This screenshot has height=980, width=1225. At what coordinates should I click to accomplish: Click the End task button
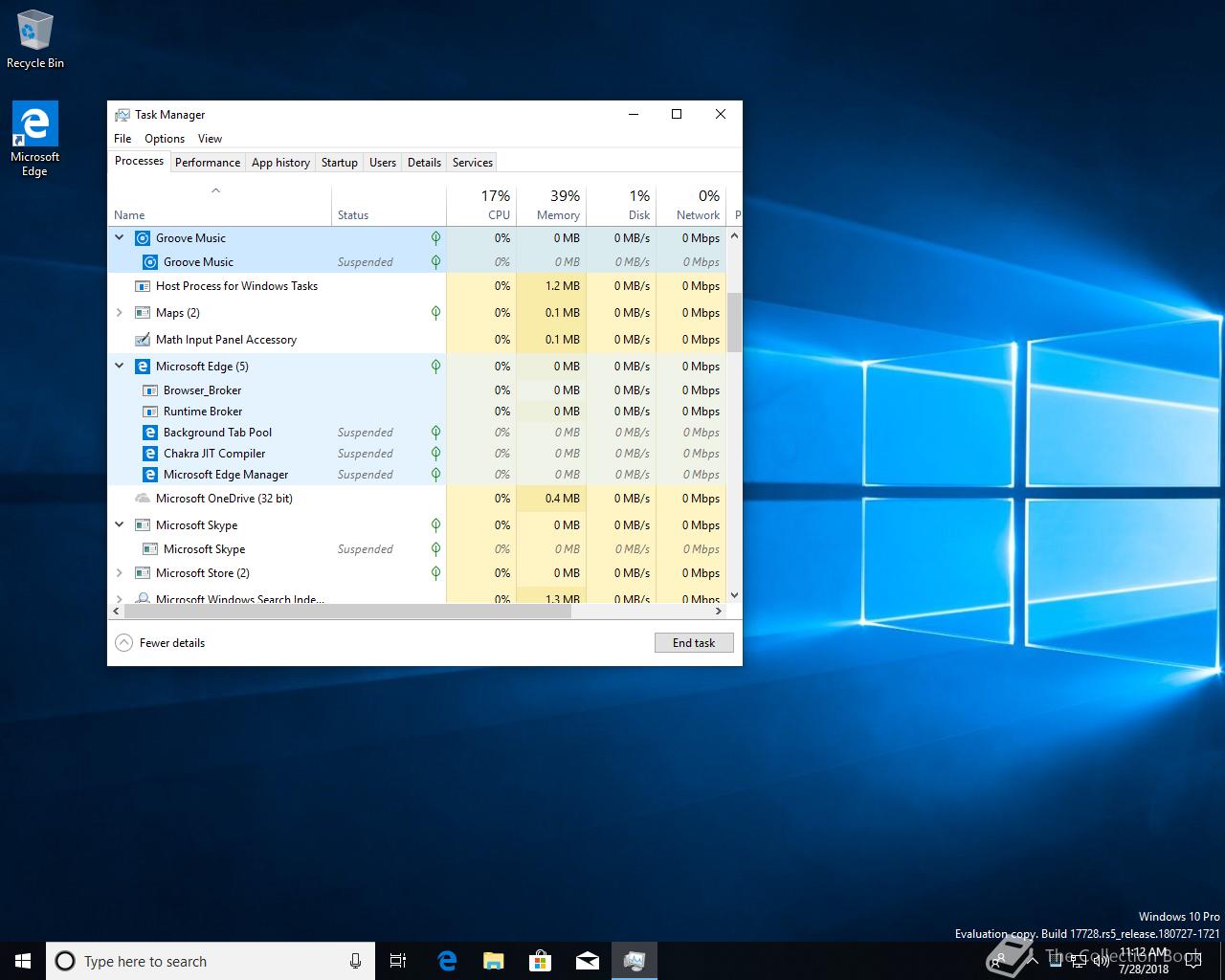tap(694, 643)
